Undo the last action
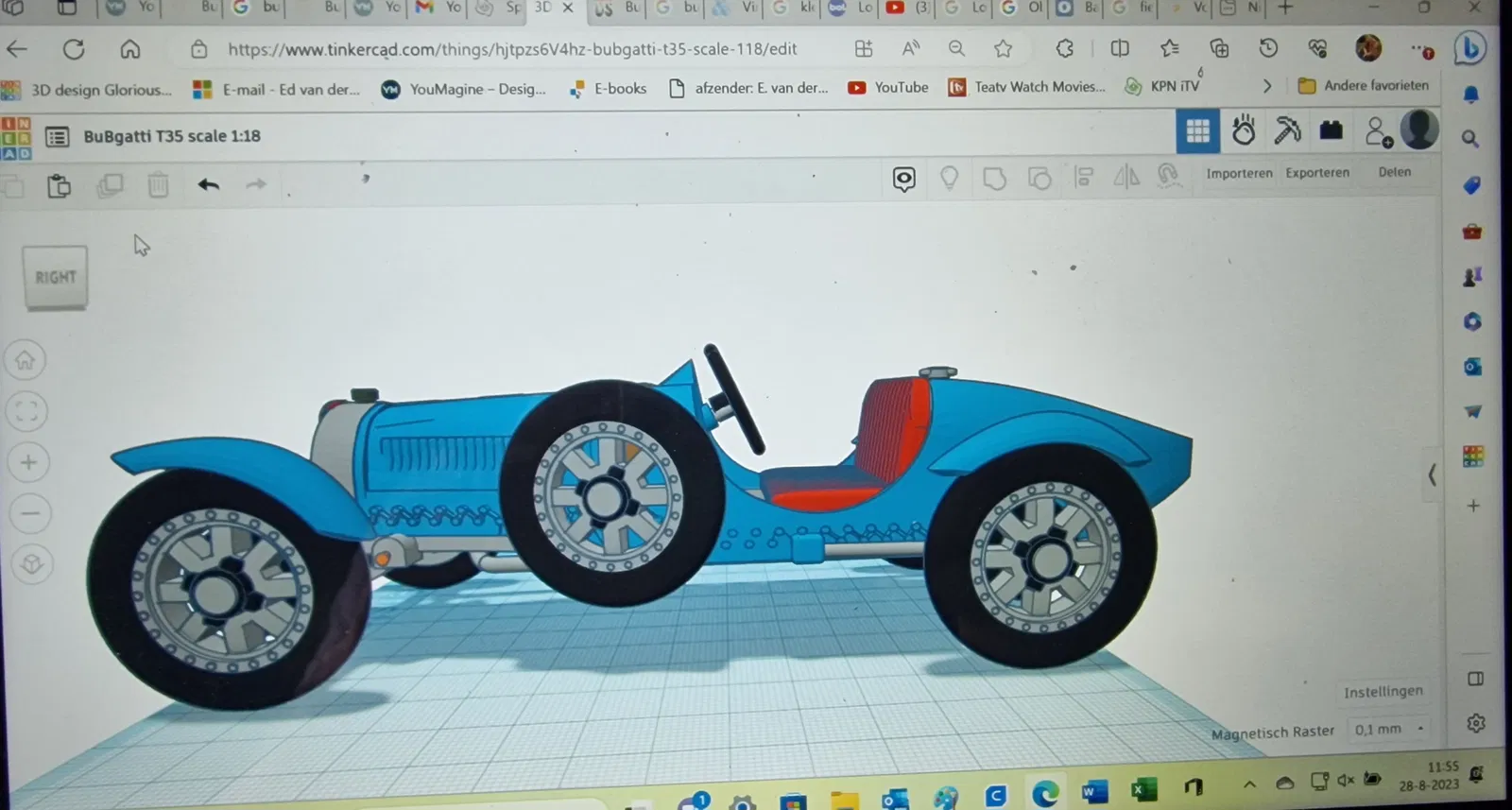This screenshot has height=810, width=1512. click(x=209, y=184)
